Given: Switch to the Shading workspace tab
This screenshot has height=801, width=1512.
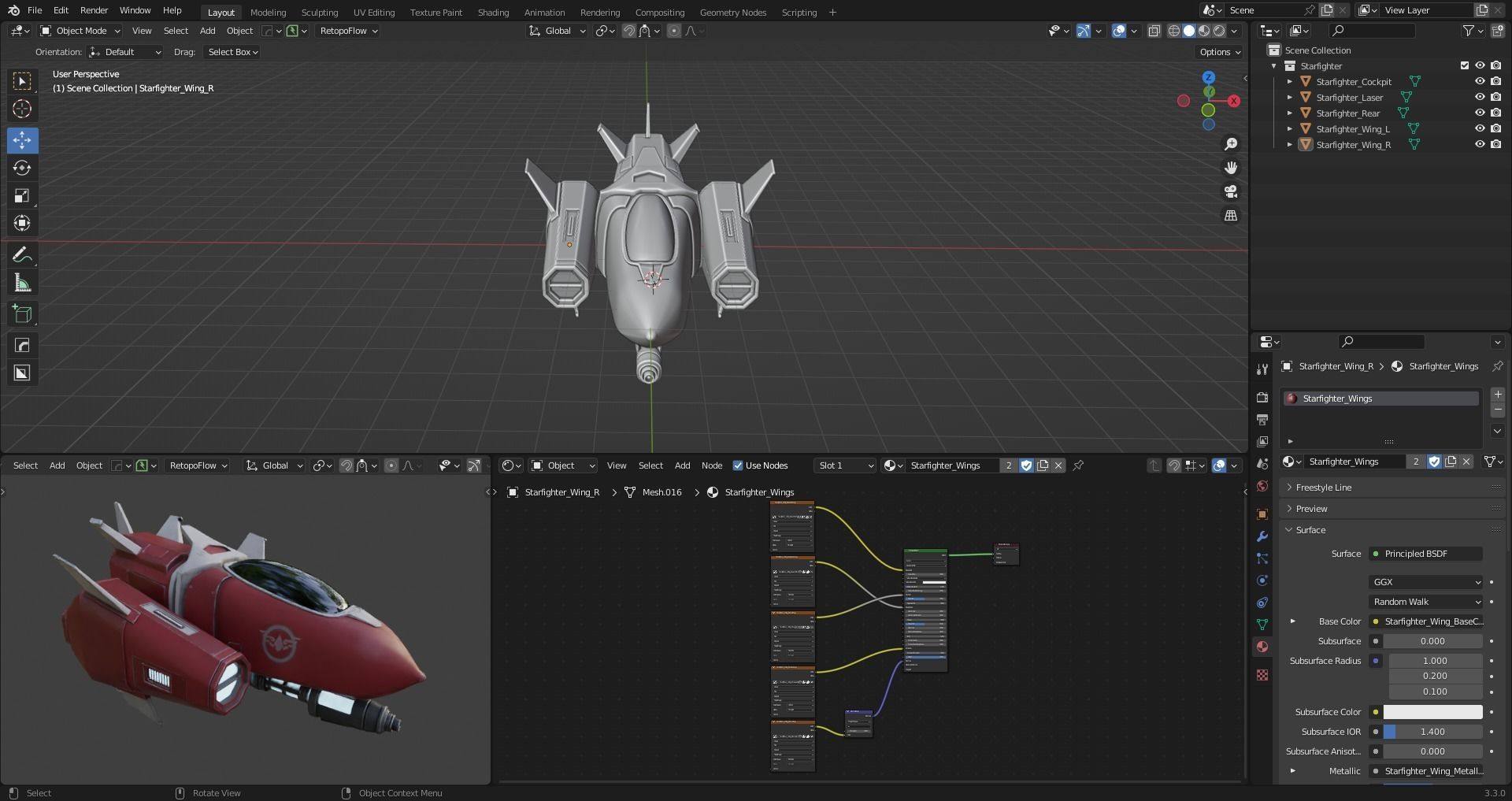Looking at the screenshot, I should [x=493, y=12].
